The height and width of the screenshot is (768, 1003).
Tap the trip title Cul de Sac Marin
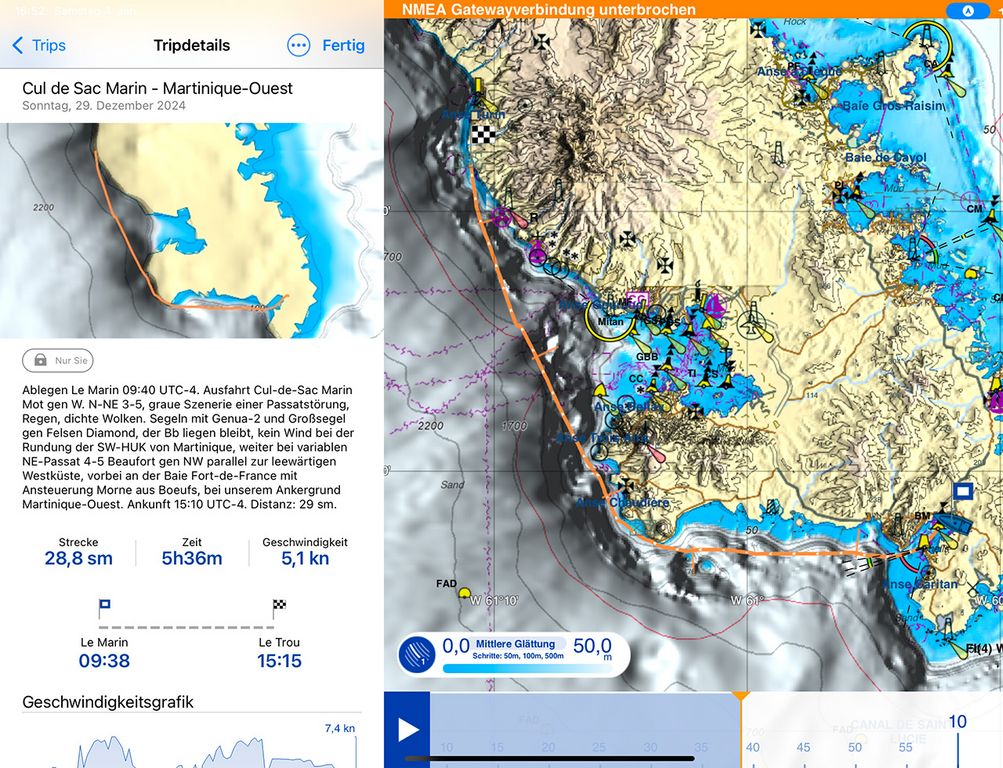click(157, 88)
